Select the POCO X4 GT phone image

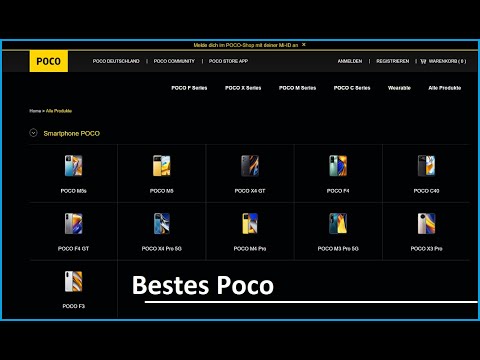(250, 165)
